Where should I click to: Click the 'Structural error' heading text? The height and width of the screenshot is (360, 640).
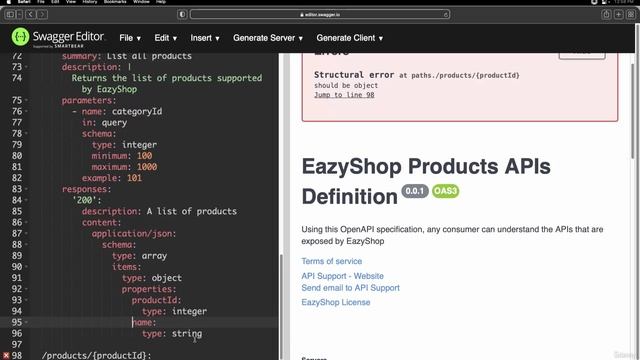coord(354,75)
